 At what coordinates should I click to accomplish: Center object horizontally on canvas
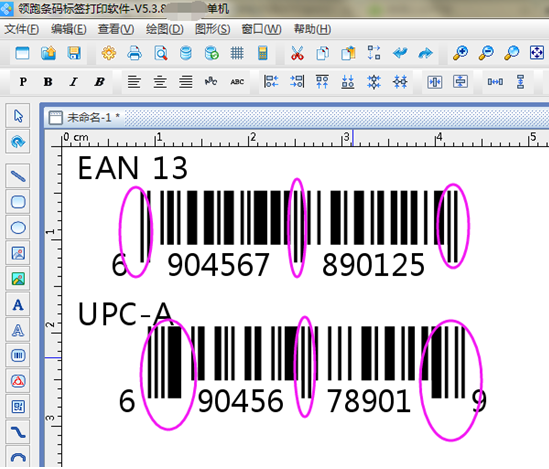[435, 82]
